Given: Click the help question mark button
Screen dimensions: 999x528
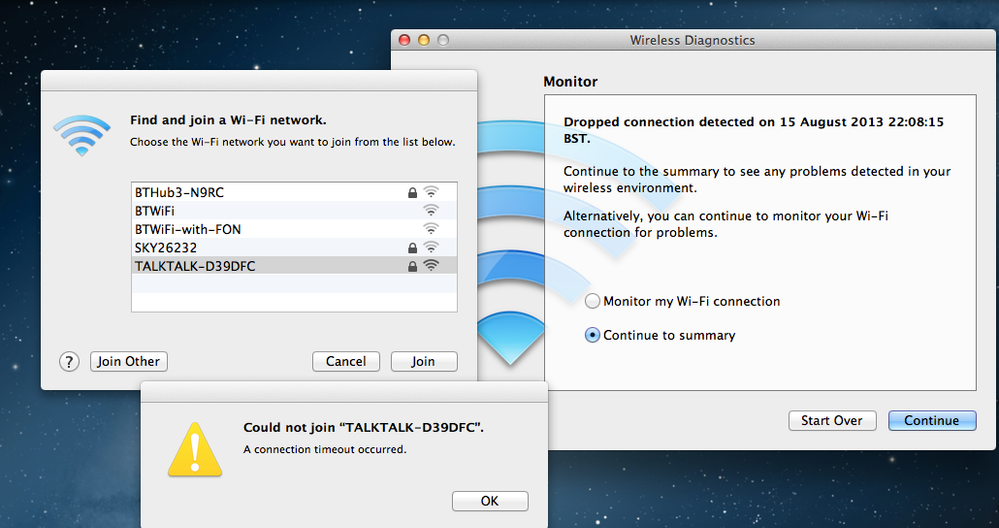Looking at the screenshot, I should (x=69, y=362).
